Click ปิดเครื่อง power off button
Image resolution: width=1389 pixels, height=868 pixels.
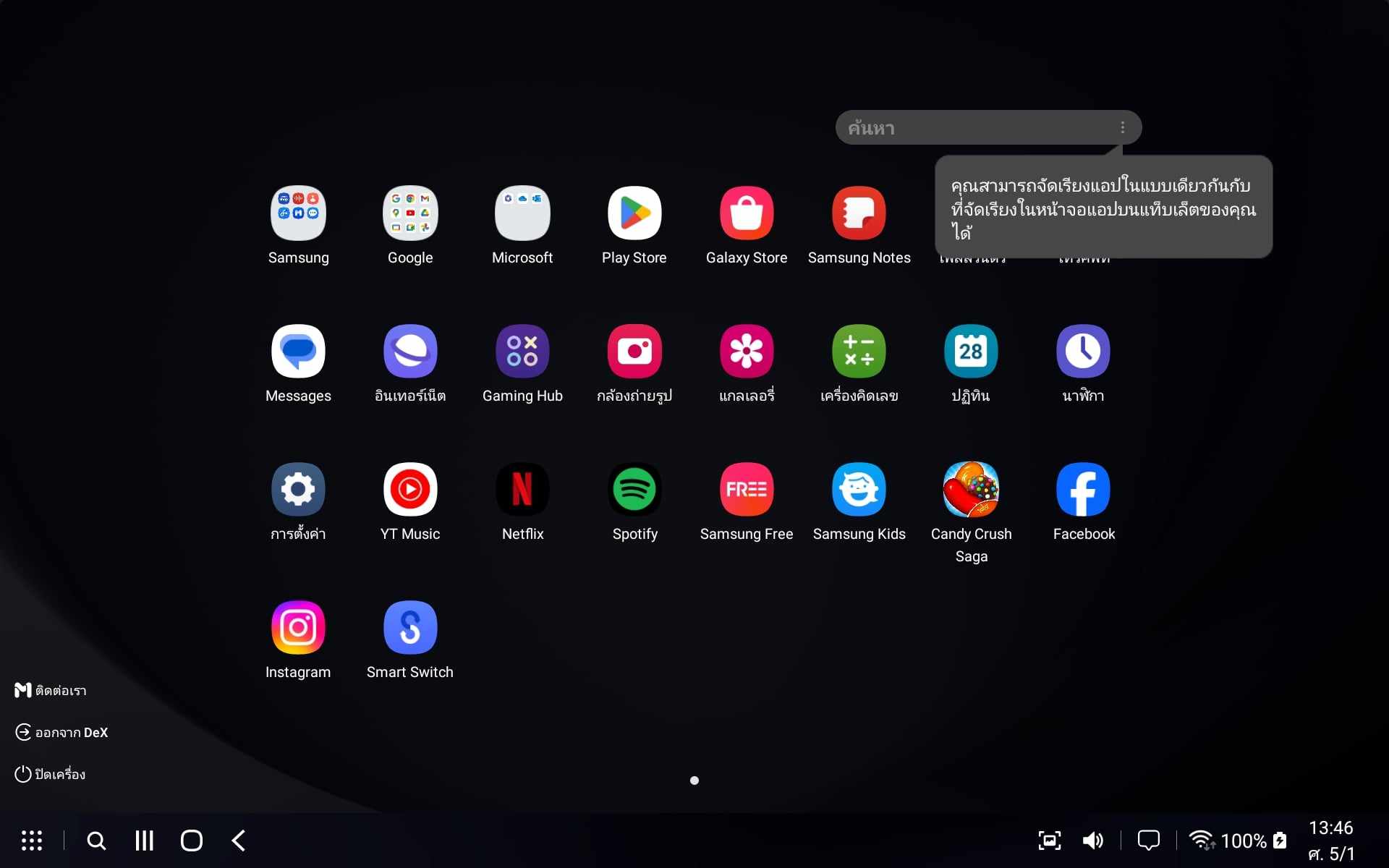[x=50, y=774]
